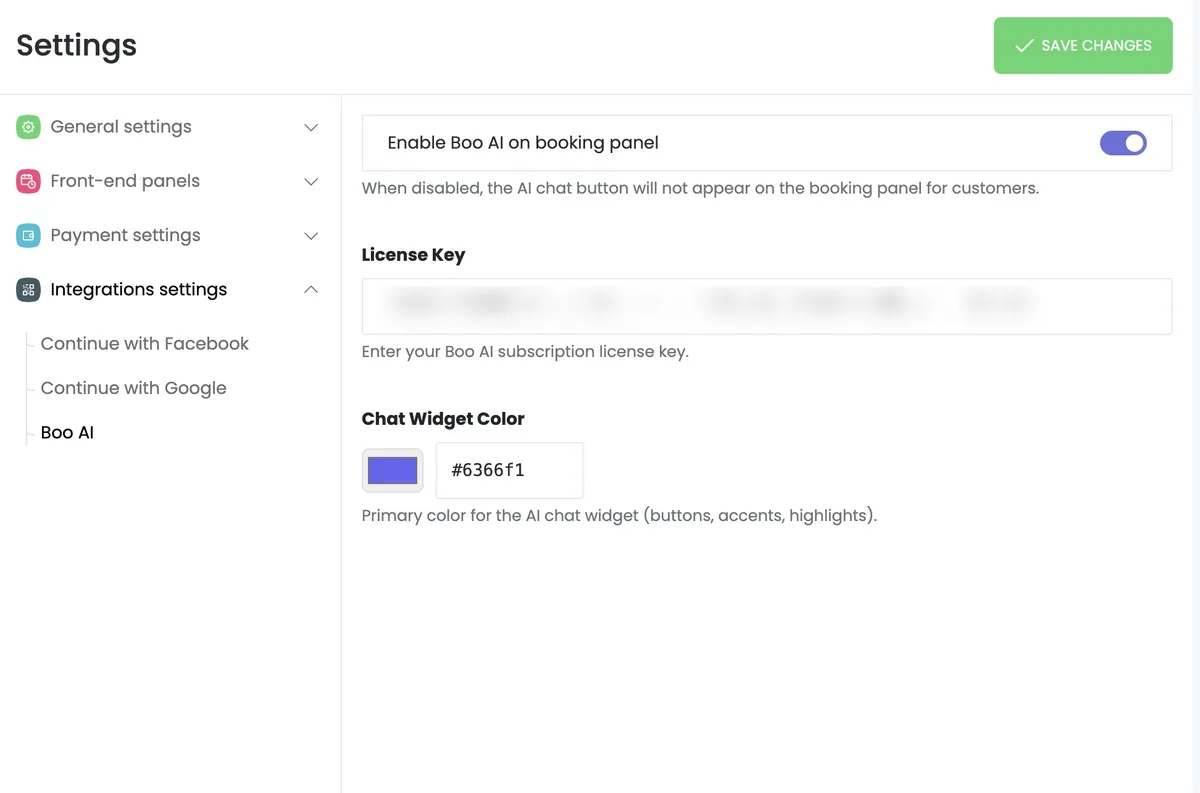
Task: Click the License Key input field
Action: 766,306
